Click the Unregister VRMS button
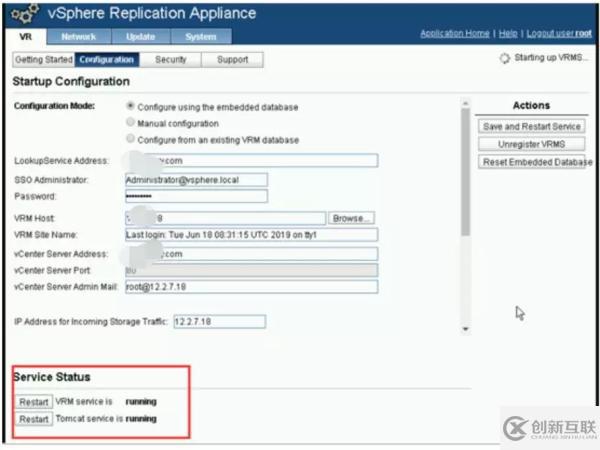The width and height of the screenshot is (600, 450). coord(532,144)
